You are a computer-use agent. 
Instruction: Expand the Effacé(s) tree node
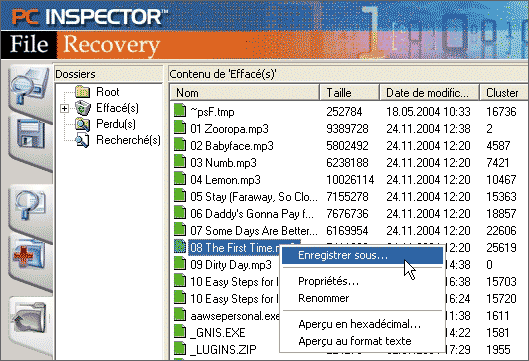pyautogui.click(x=64, y=108)
